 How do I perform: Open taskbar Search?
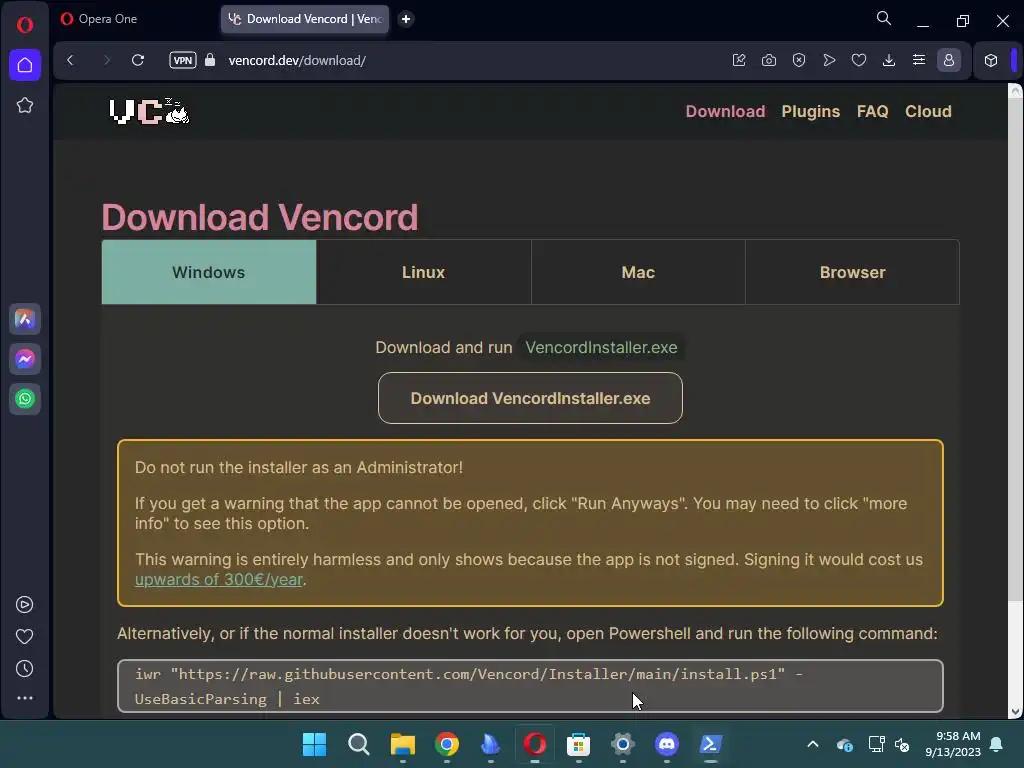(359, 744)
